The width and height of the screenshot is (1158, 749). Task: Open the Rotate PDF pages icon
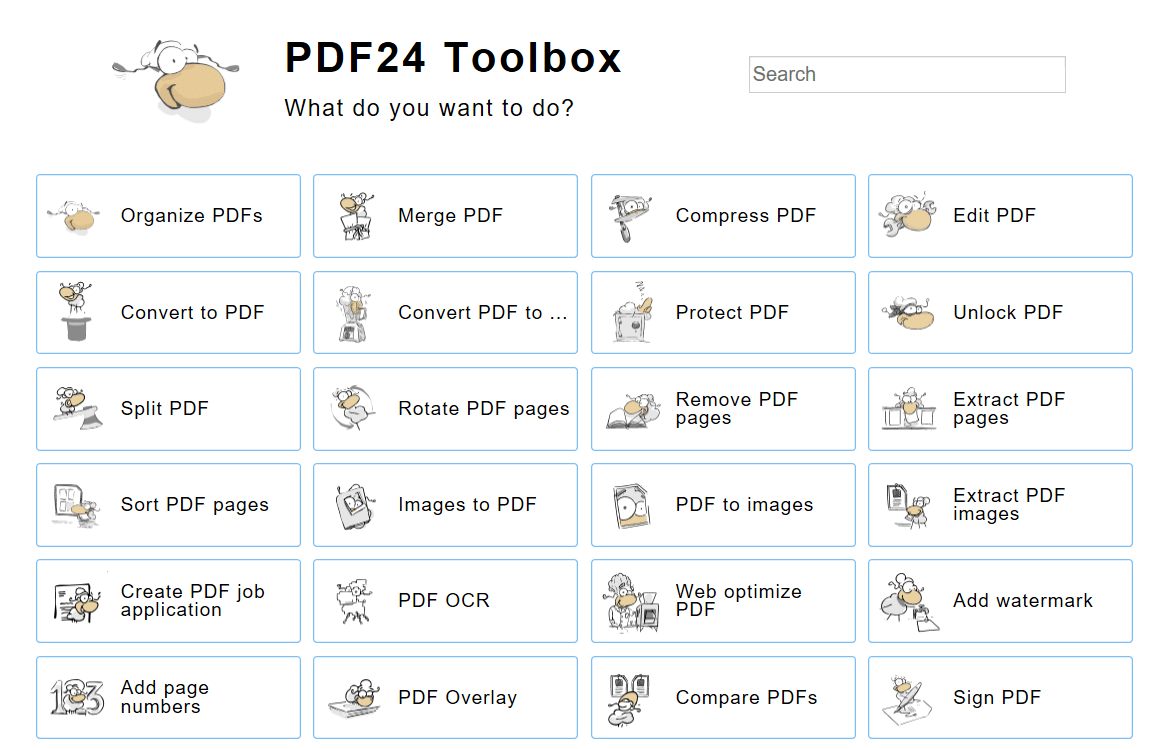coord(353,407)
